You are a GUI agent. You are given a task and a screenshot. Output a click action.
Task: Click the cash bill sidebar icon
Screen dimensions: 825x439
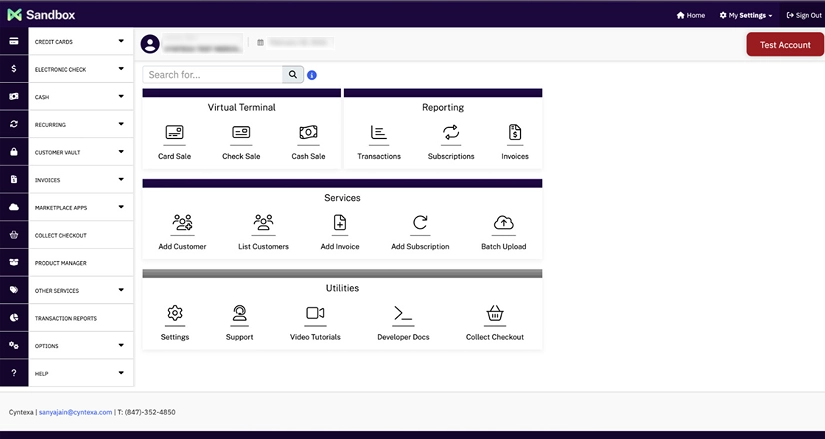click(x=14, y=97)
